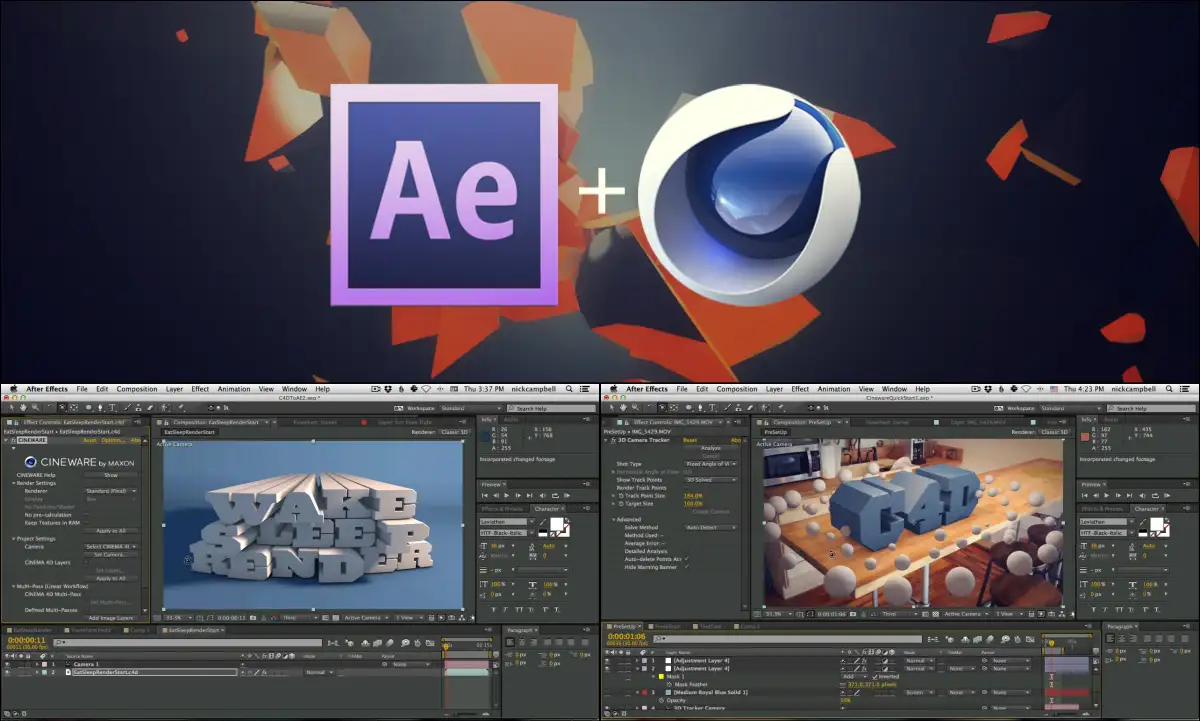Select the Type tool in left window toolbar
1200x721 pixels.
point(111,408)
